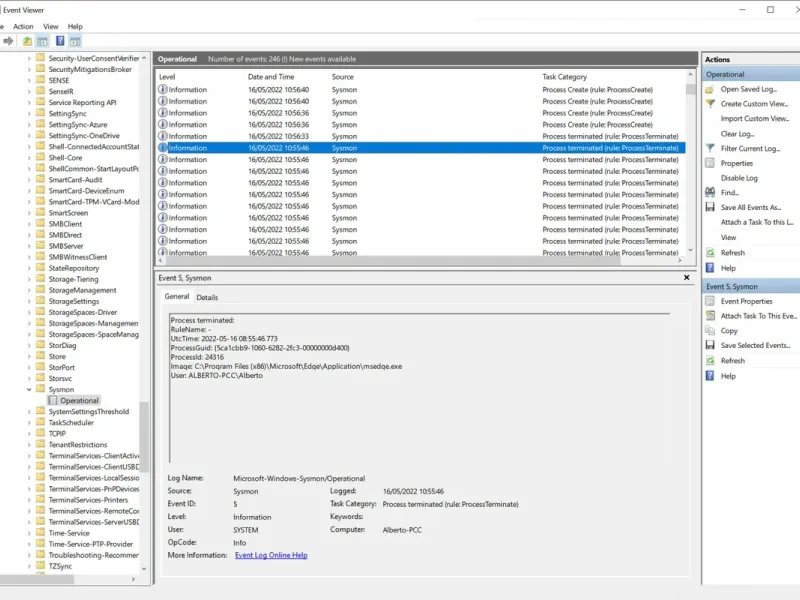
Task: Expand the SENSE tree node
Action: point(29,81)
